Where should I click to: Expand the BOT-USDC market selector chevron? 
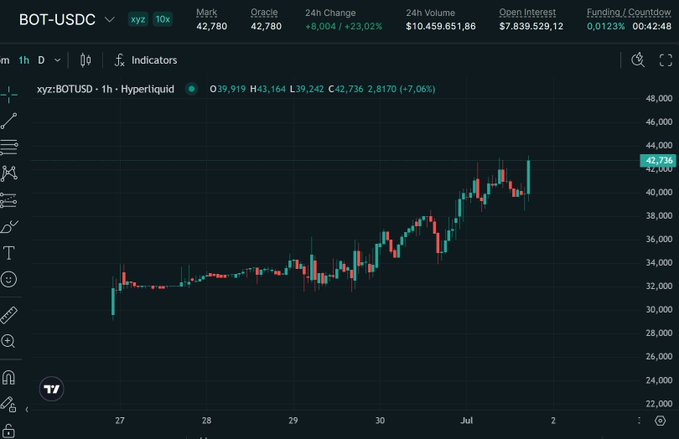pos(110,19)
